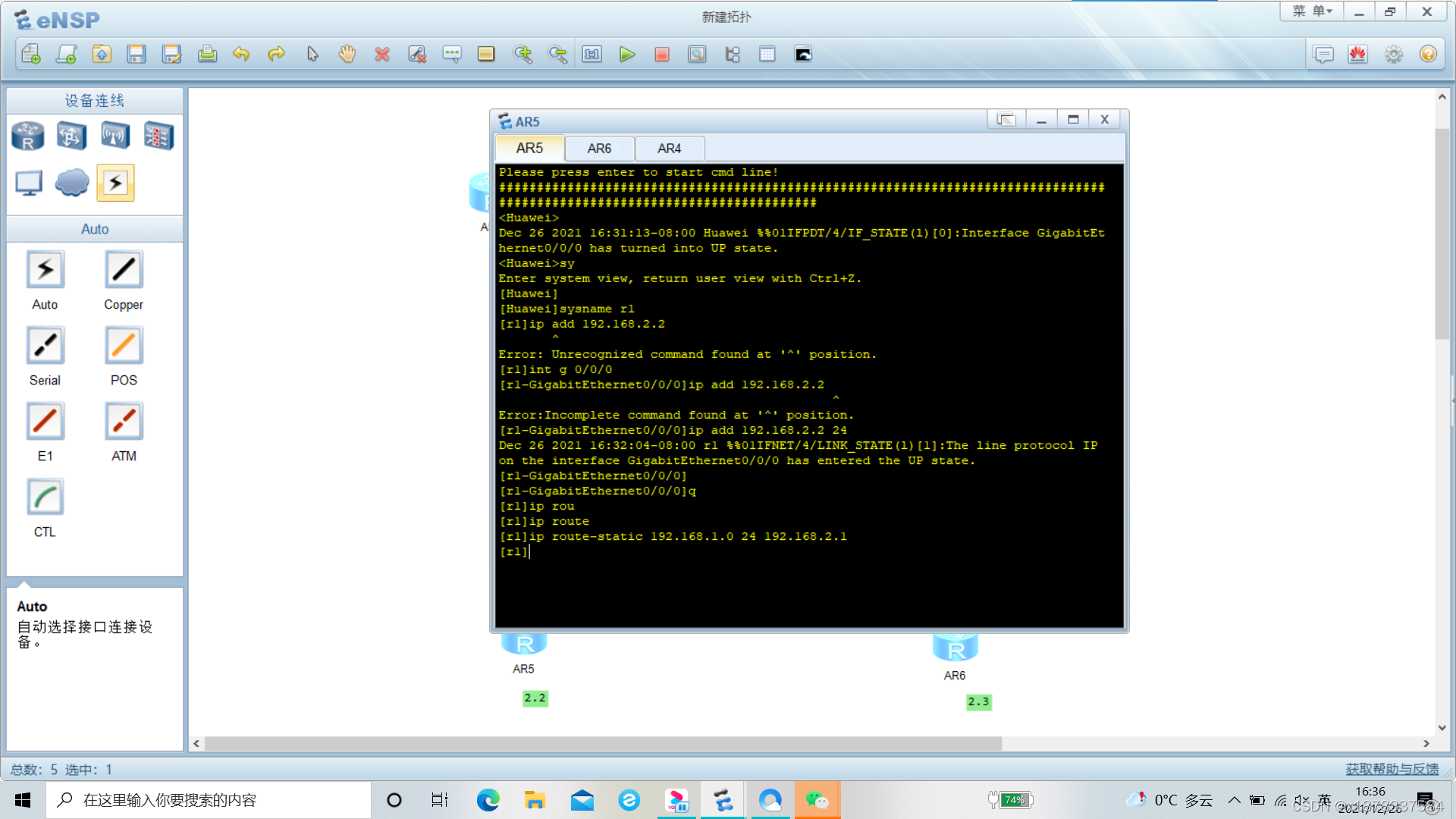The height and width of the screenshot is (819, 1456).
Task: Open File Explorer from the taskbar
Action: (535, 800)
